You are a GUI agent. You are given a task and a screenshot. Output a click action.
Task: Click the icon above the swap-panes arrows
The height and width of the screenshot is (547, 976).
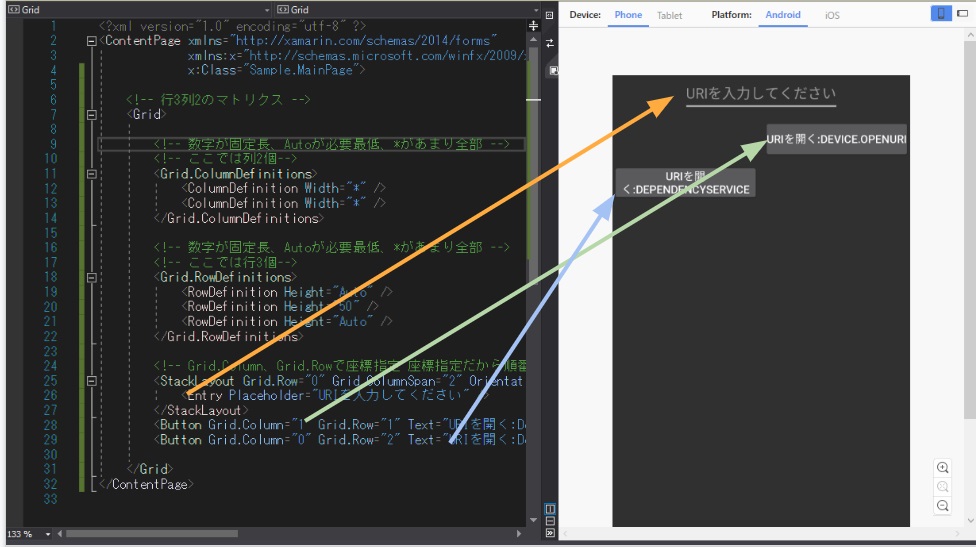pyautogui.click(x=550, y=16)
